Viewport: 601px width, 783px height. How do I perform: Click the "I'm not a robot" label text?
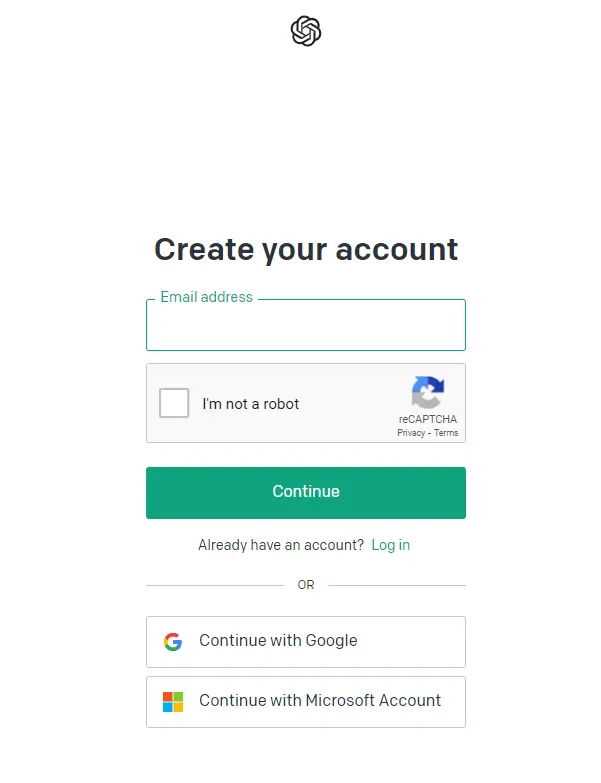(x=250, y=404)
